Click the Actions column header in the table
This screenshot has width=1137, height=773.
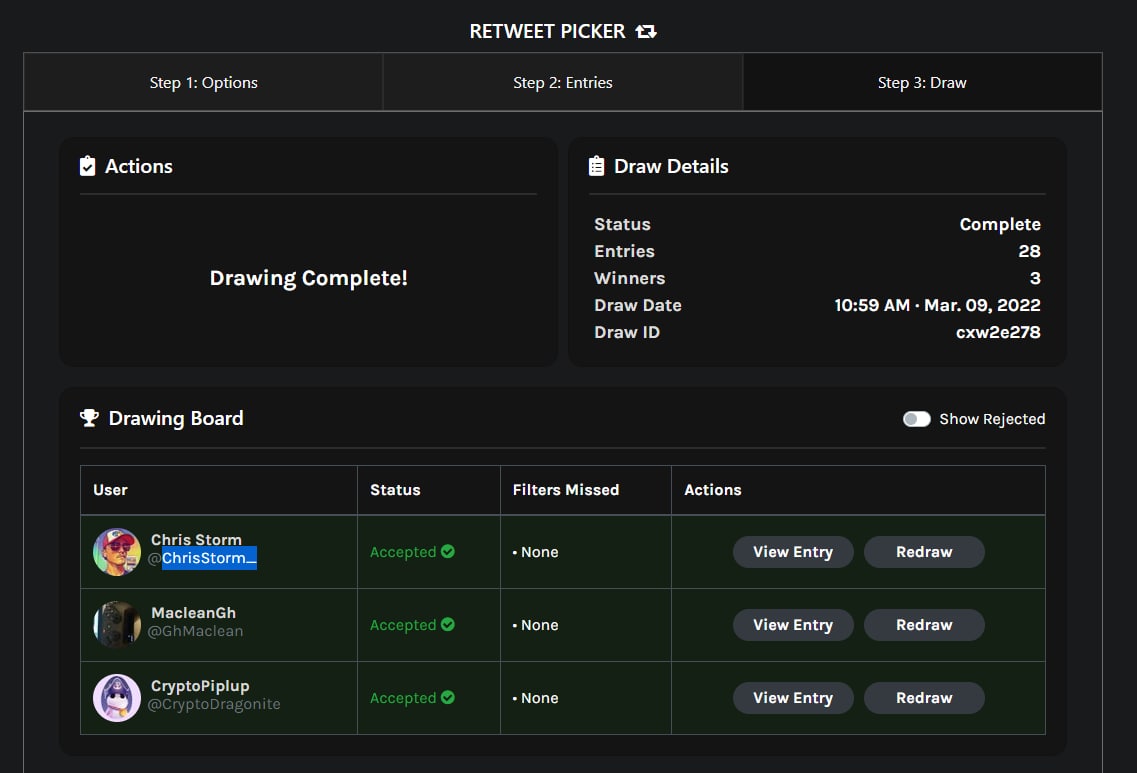click(713, 490)
